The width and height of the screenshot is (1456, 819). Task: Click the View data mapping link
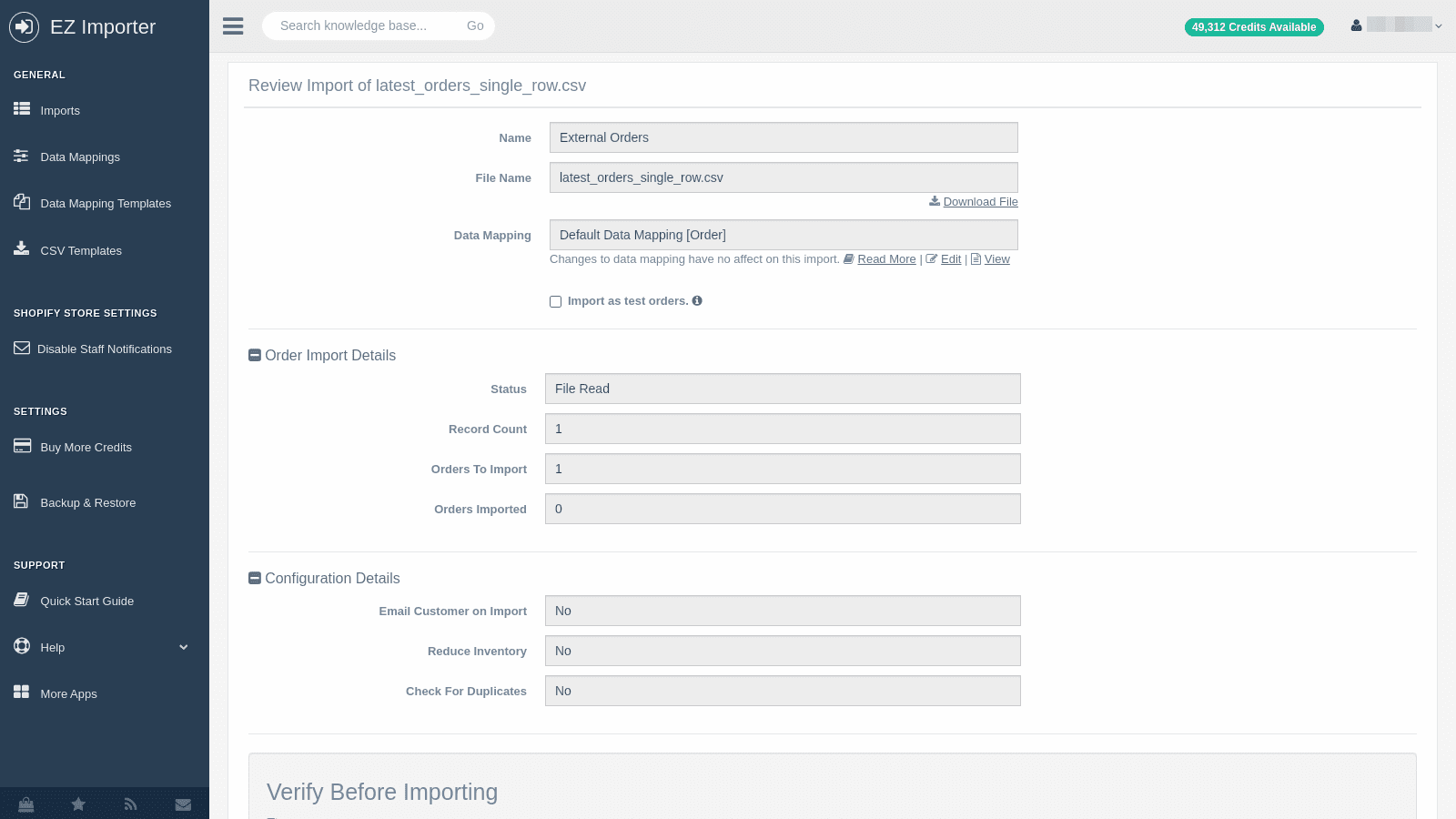pyautogui.click(x=996, y=259)
